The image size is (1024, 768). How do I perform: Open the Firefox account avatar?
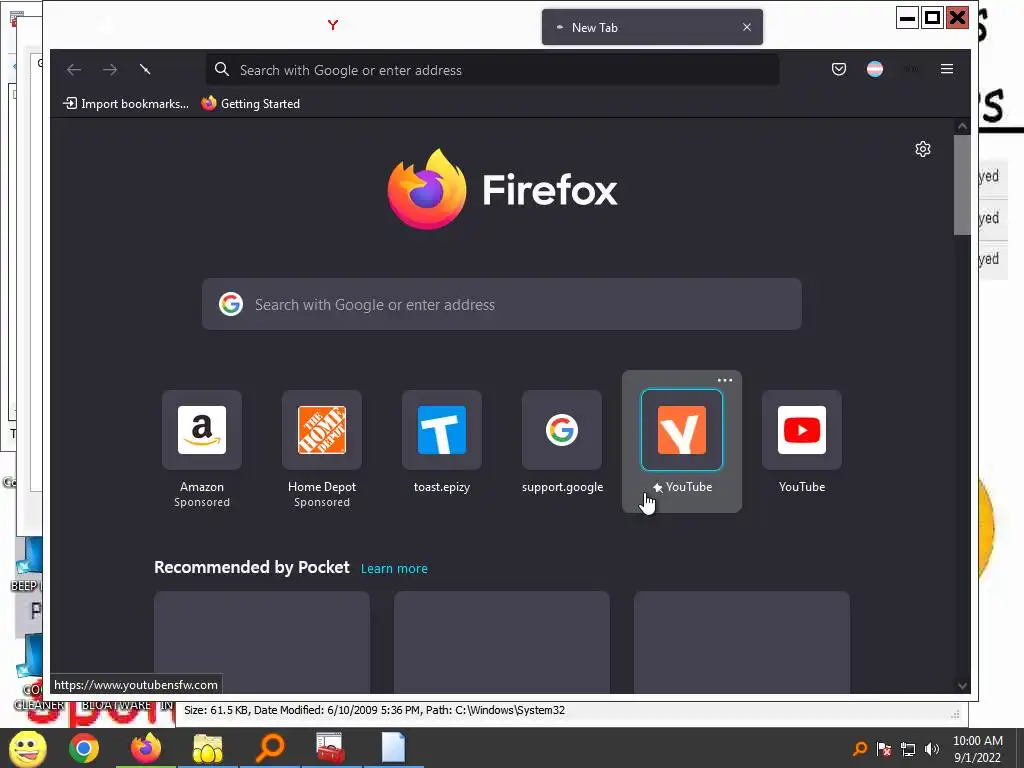click(x=874, y=69)
